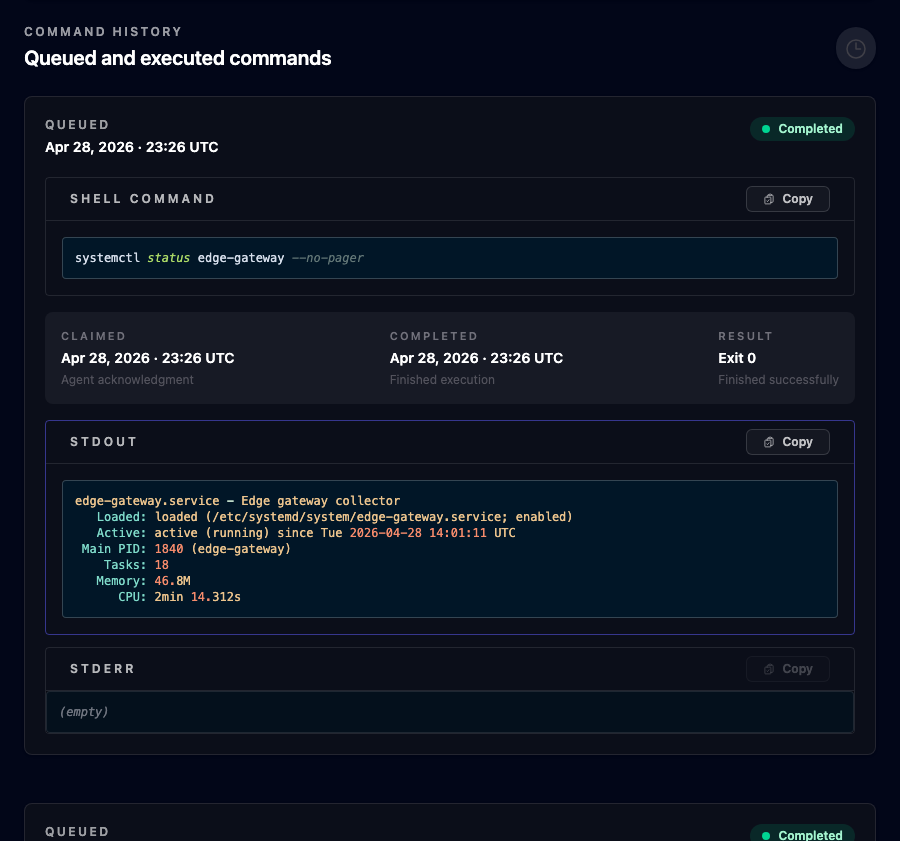Click the Main PID value "1840"
The height and width of the screenshot is (841, 900).
(x=169, y=549)
